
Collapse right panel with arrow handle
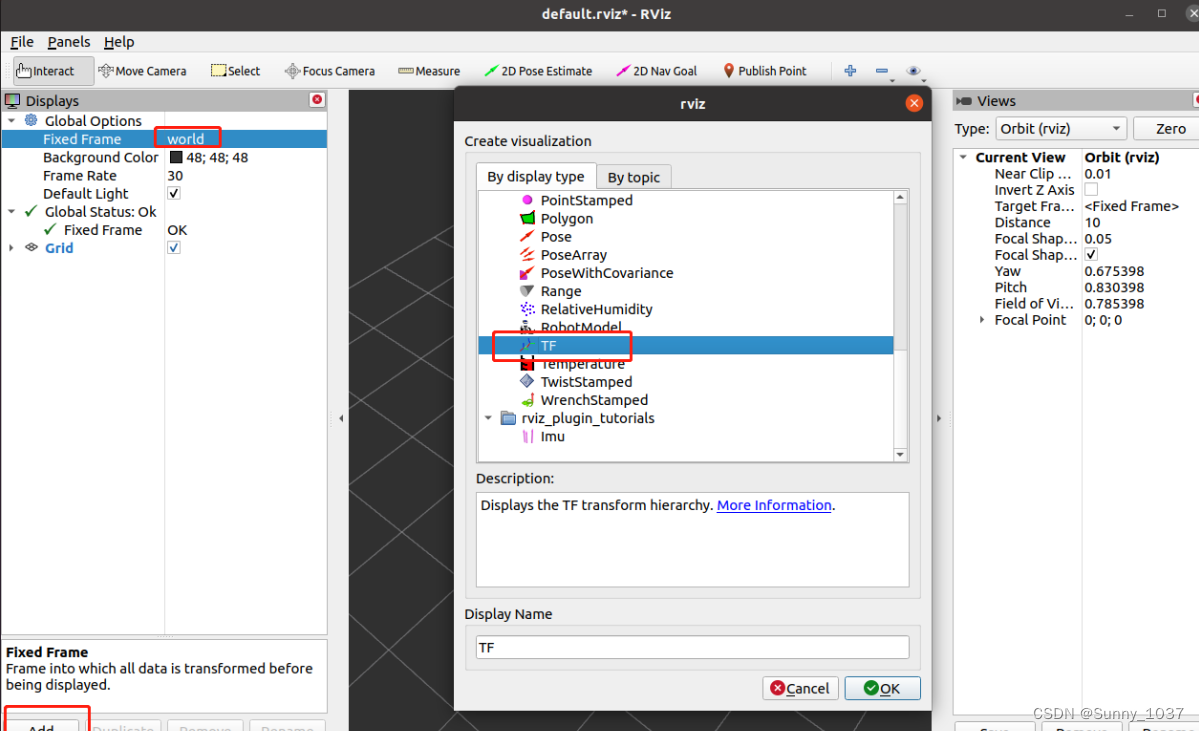[939, 418]
